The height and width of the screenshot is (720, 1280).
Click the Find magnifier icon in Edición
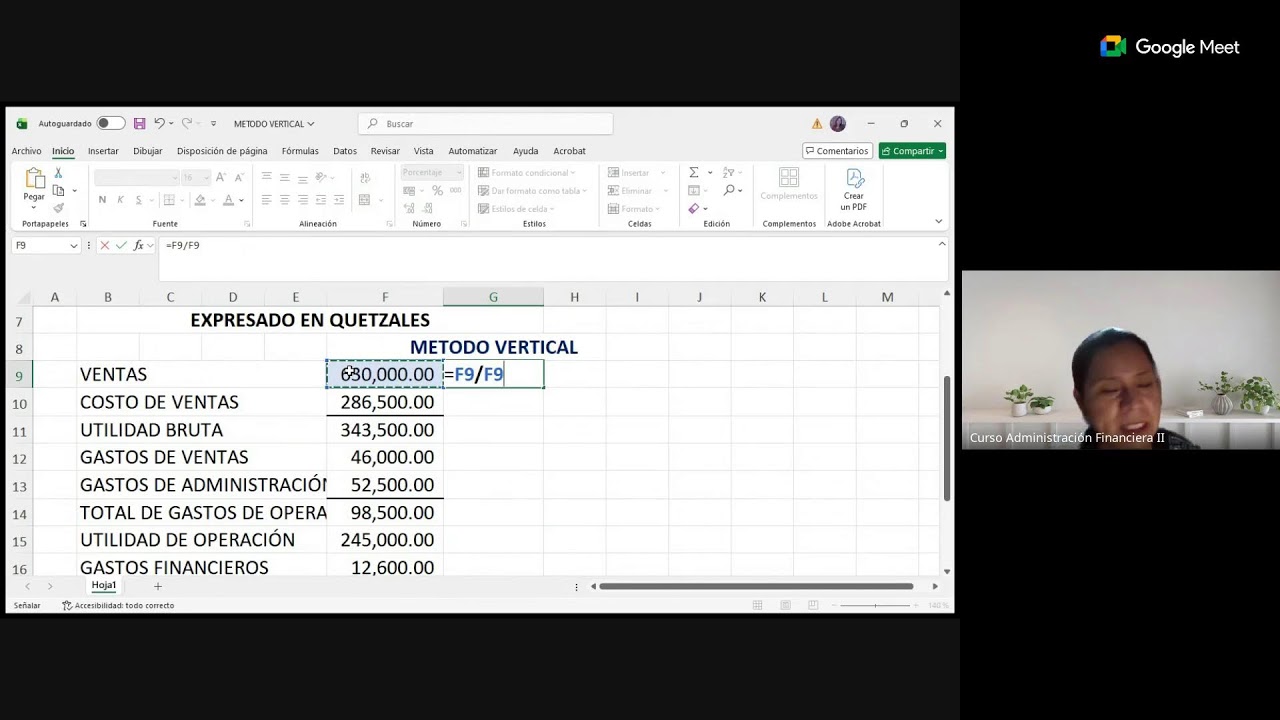729,190
